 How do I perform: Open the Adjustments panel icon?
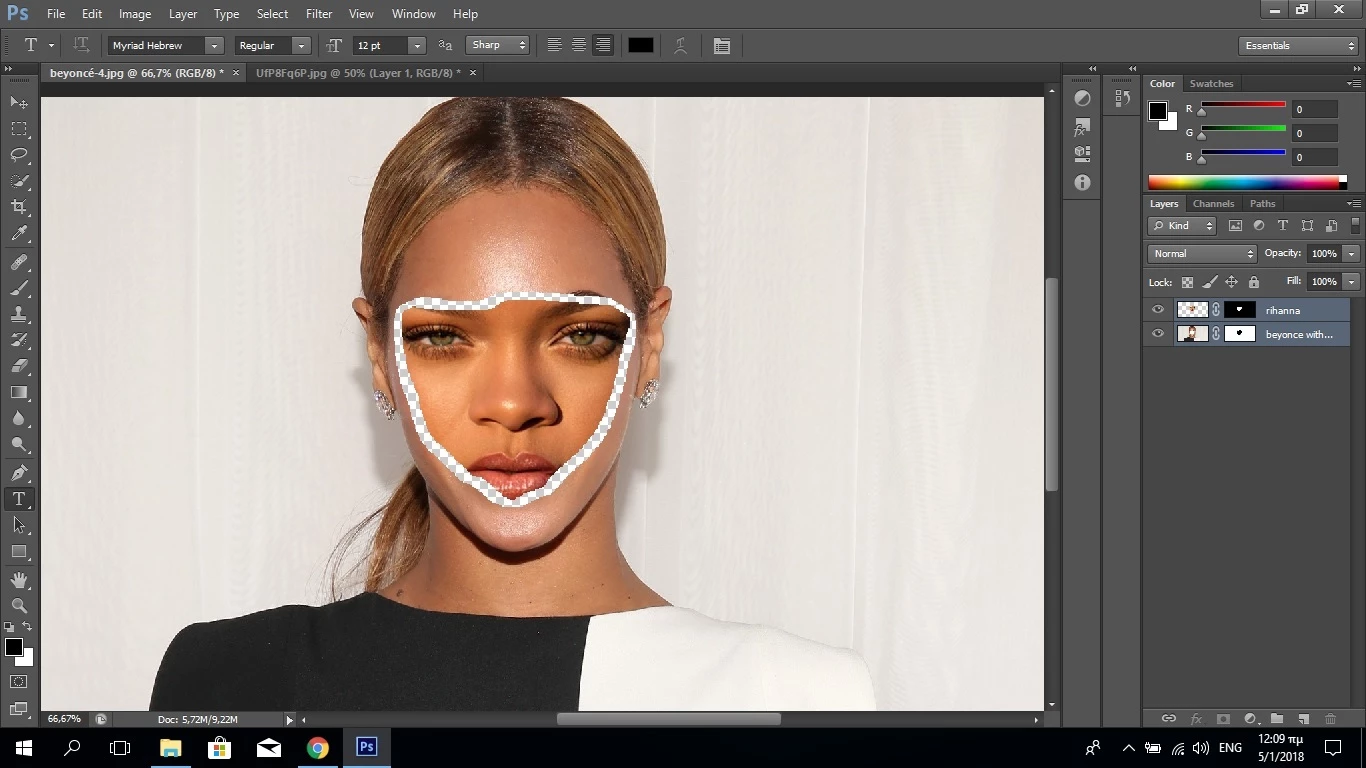1082,98
